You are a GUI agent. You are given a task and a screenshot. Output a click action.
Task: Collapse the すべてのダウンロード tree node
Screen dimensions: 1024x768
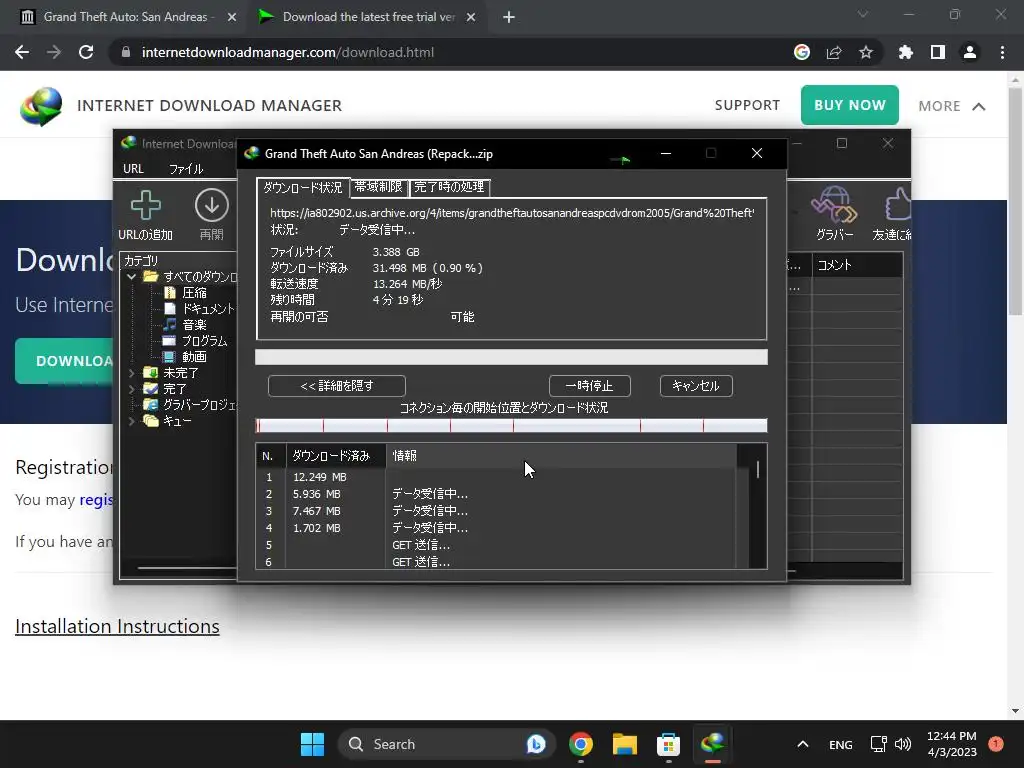coord(131,277)
